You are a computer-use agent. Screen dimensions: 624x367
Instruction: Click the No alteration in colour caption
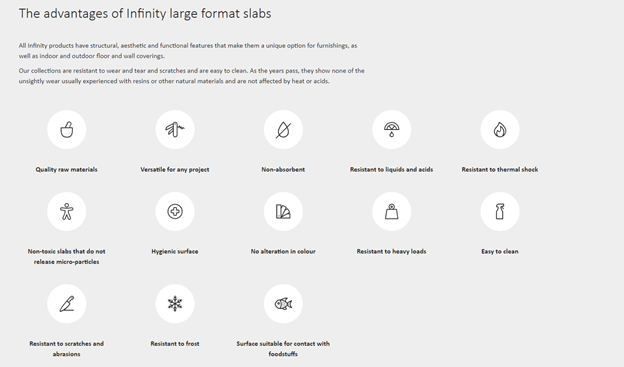pyautogui.click(x=283, y=252)
